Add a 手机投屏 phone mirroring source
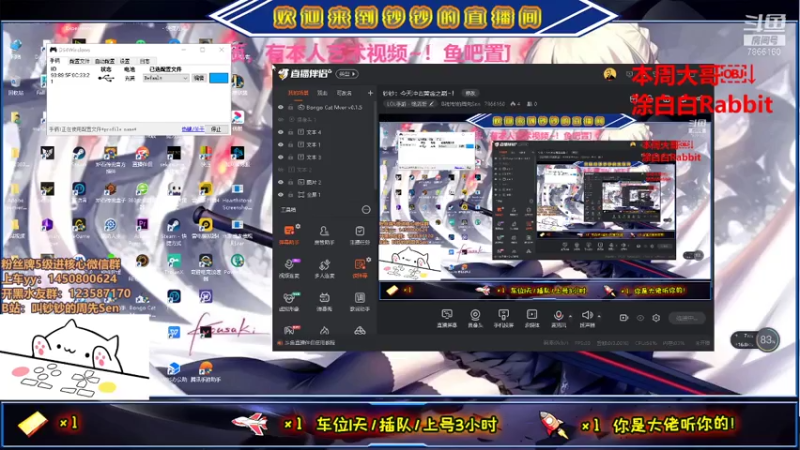 503,318
